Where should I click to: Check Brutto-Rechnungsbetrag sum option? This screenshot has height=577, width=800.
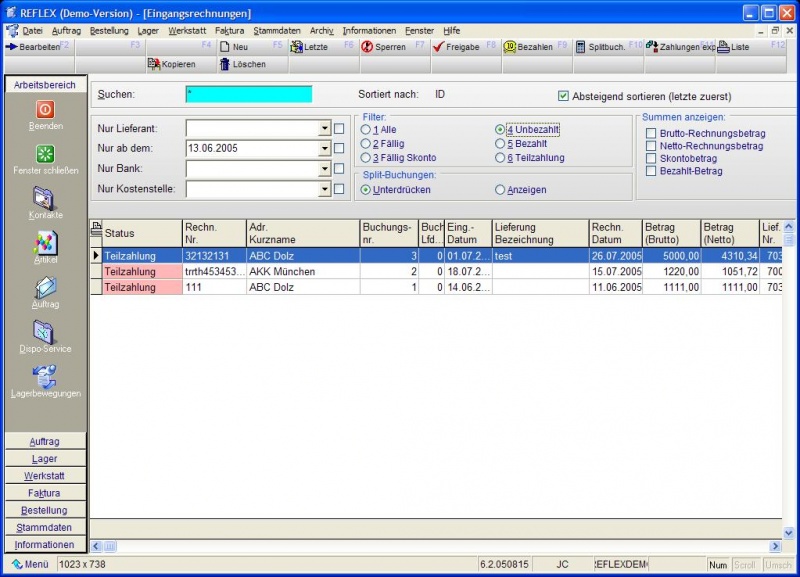pos(651,133)
